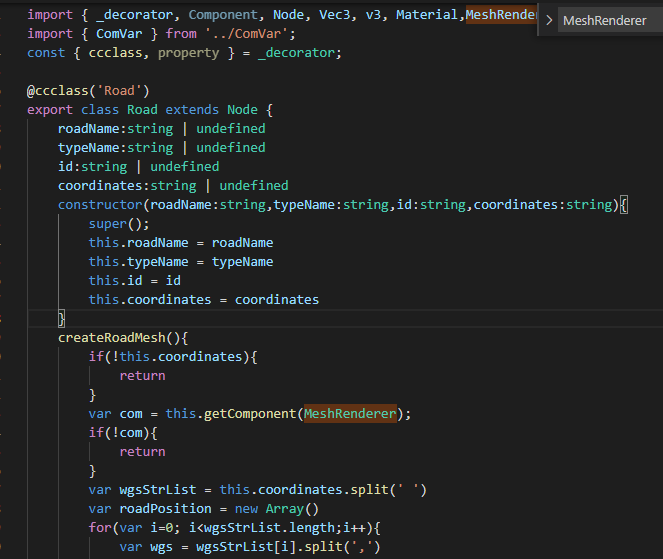Click 'typeName' in its property declaration line
The image size is (663, 559).
click(x=89, y=148)
